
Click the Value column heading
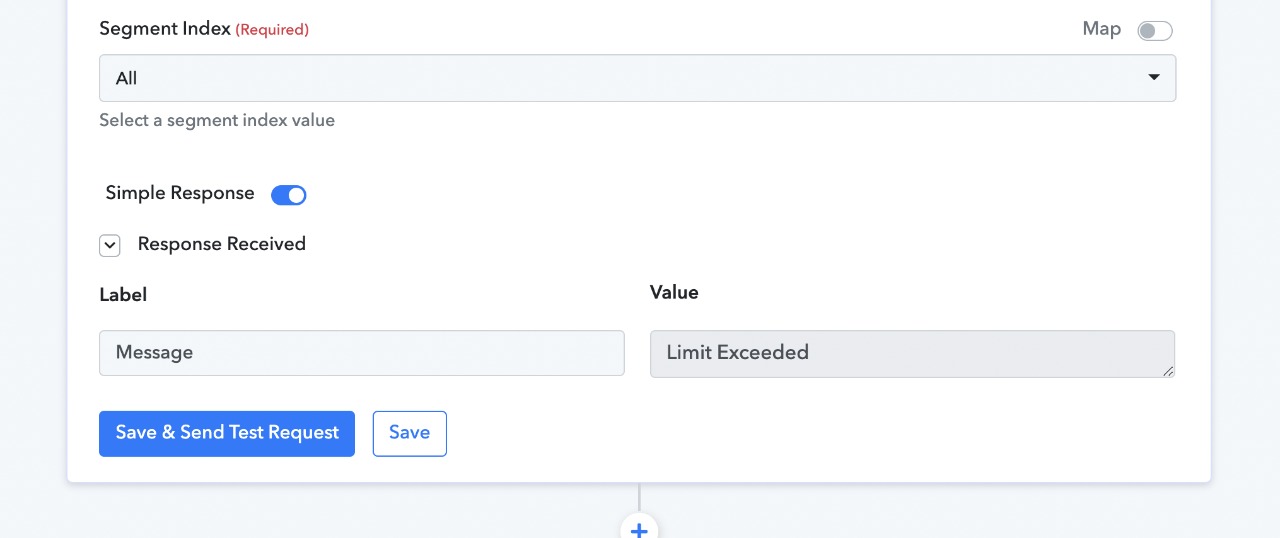click(x=674, y=293)
